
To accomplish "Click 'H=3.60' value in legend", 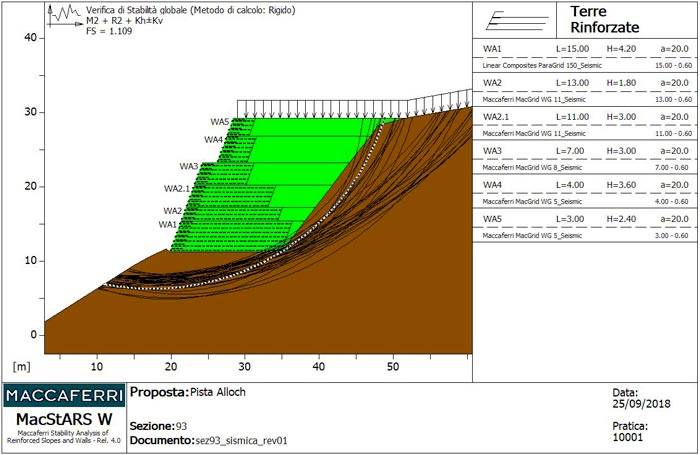I will tap(621, 184).
